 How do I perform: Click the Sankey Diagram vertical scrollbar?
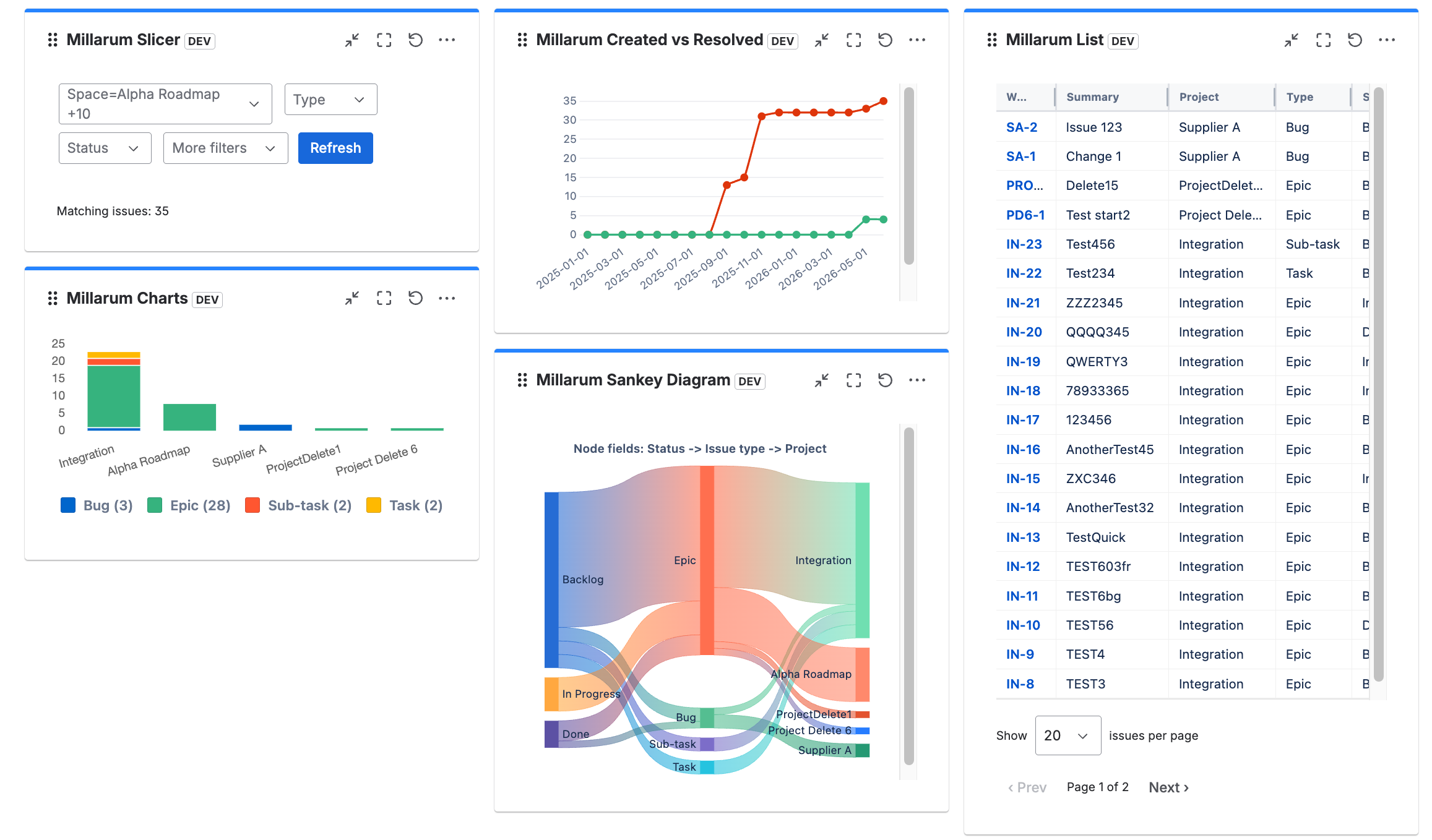(x=908, y=596)
